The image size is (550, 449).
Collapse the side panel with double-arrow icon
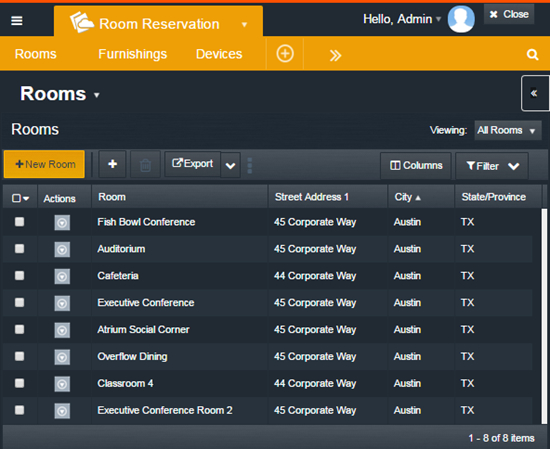click(534, 93)
